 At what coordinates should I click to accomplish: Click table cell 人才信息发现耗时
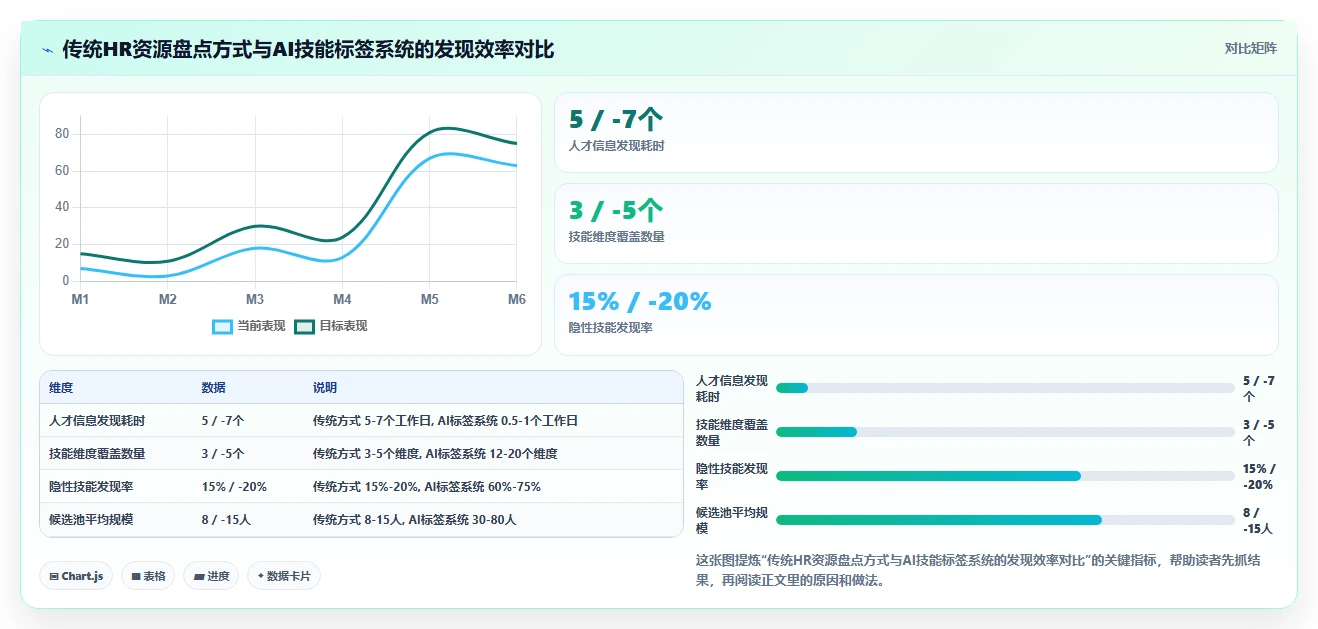[97, 421]
